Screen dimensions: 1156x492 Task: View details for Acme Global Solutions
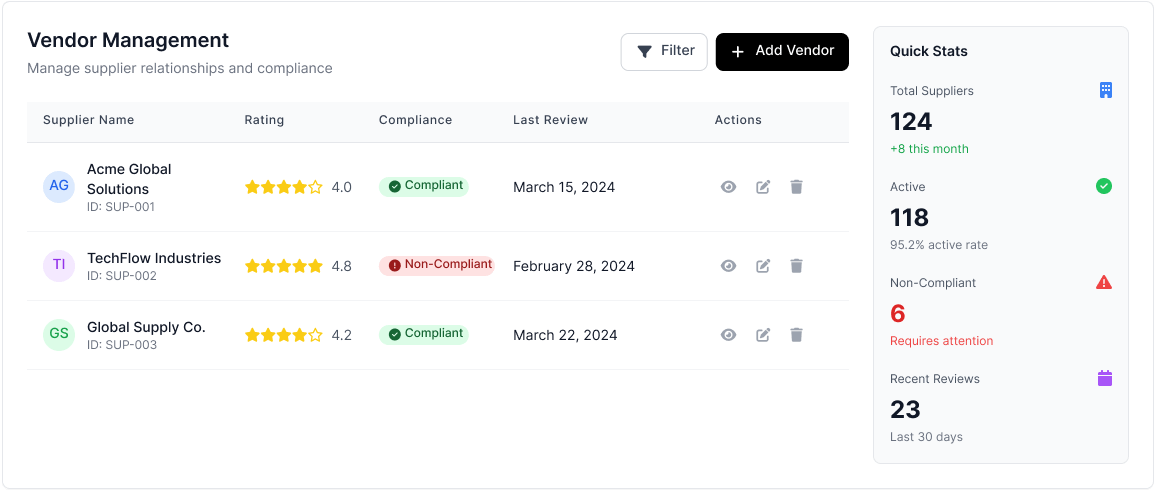coord(728,187)
